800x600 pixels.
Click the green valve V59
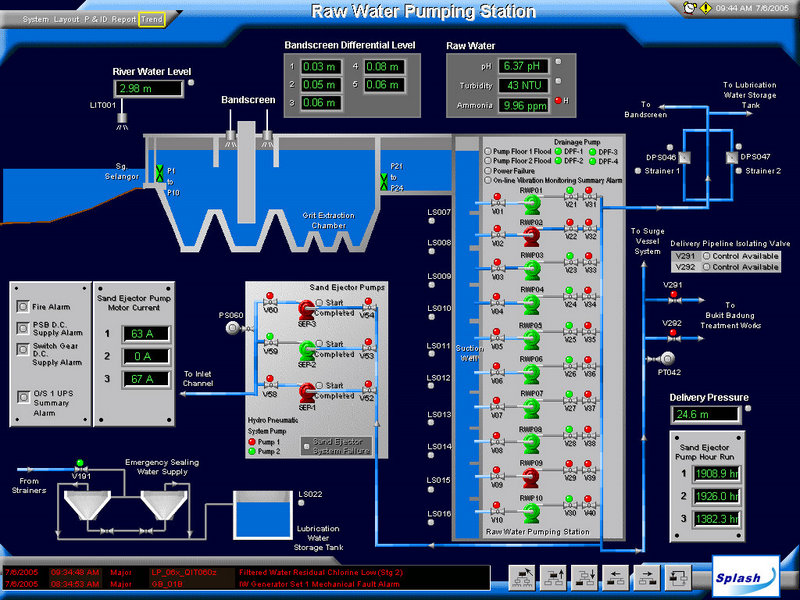(x=269, y=342)
